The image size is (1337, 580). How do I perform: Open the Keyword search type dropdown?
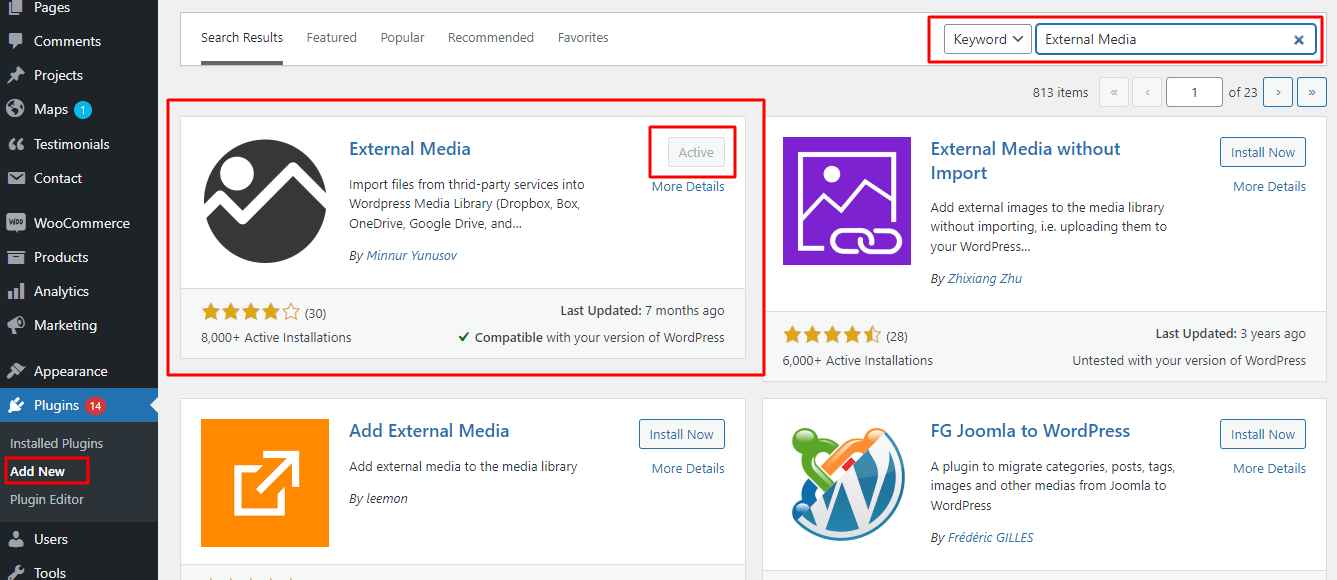coord(988,39)
